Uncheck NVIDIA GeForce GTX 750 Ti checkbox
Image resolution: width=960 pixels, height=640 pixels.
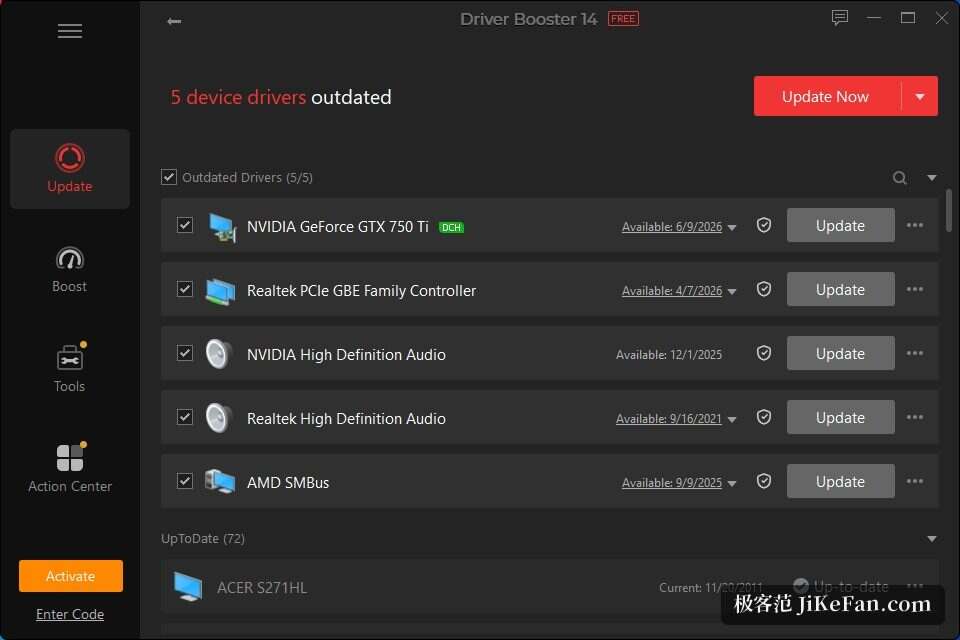click(185, 225)
